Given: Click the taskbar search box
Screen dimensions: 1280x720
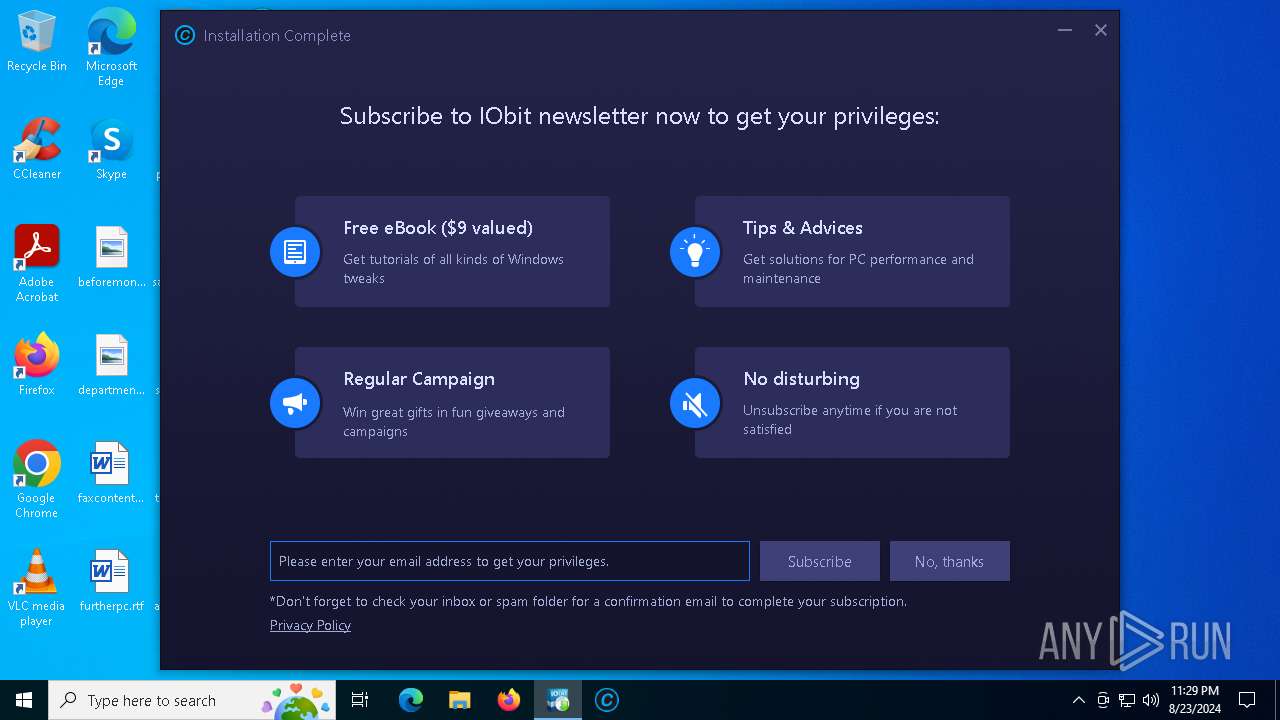Looking at the screenshot, I should 194,700.
